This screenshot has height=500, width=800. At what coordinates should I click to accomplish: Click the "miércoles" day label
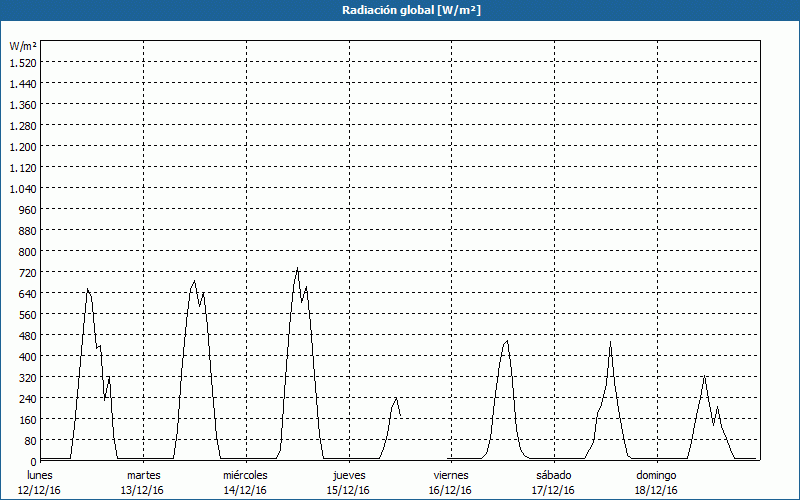245,475
